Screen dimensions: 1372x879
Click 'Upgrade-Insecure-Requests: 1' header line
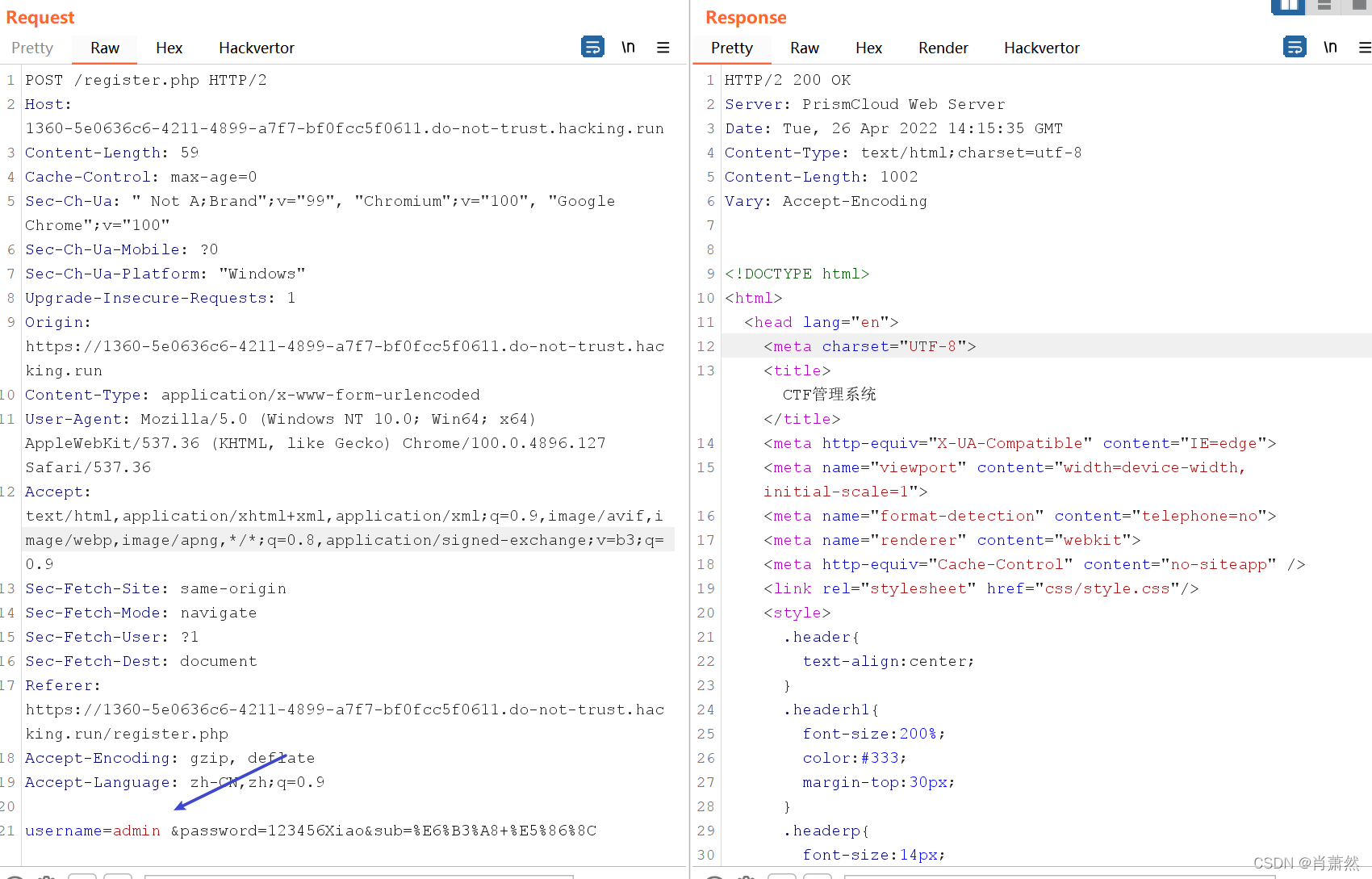pos(161,298)
